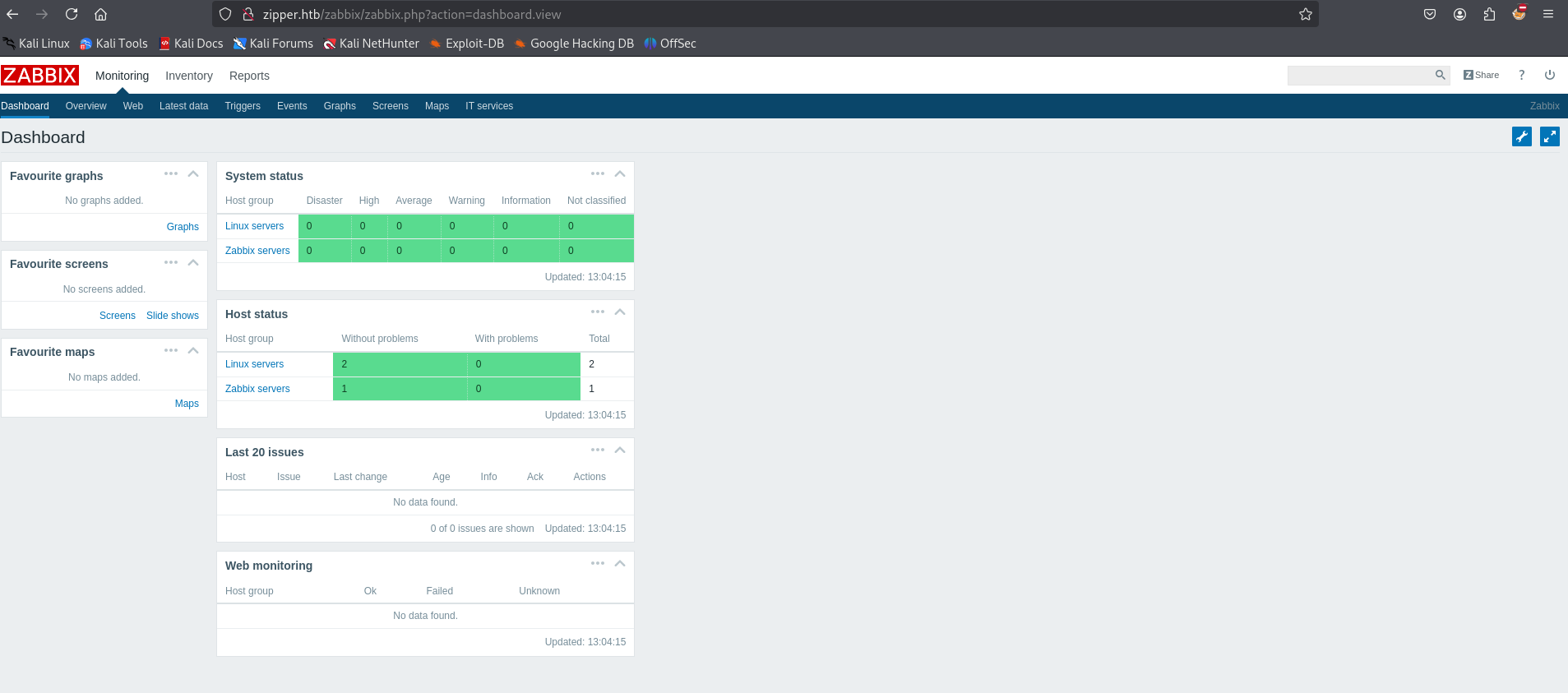This screenshot has width=1568, height=693.
Task: Click the search magnifier icon in Zabbix
Action: point(1440,75)
